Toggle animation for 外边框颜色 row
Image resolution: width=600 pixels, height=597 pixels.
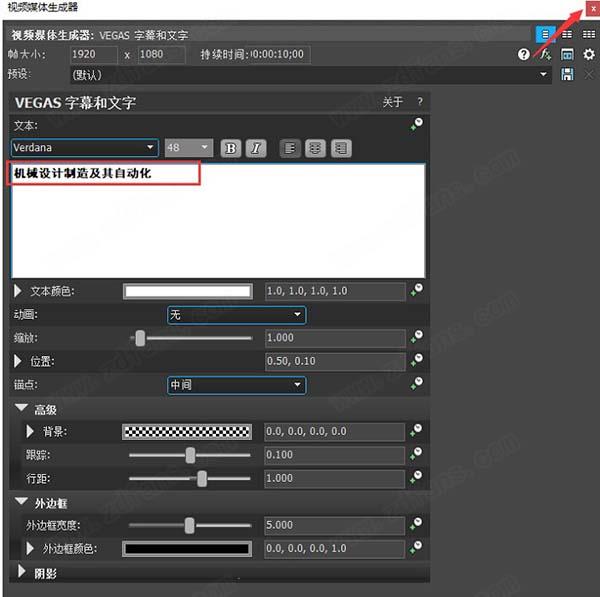tap(416, 548)
